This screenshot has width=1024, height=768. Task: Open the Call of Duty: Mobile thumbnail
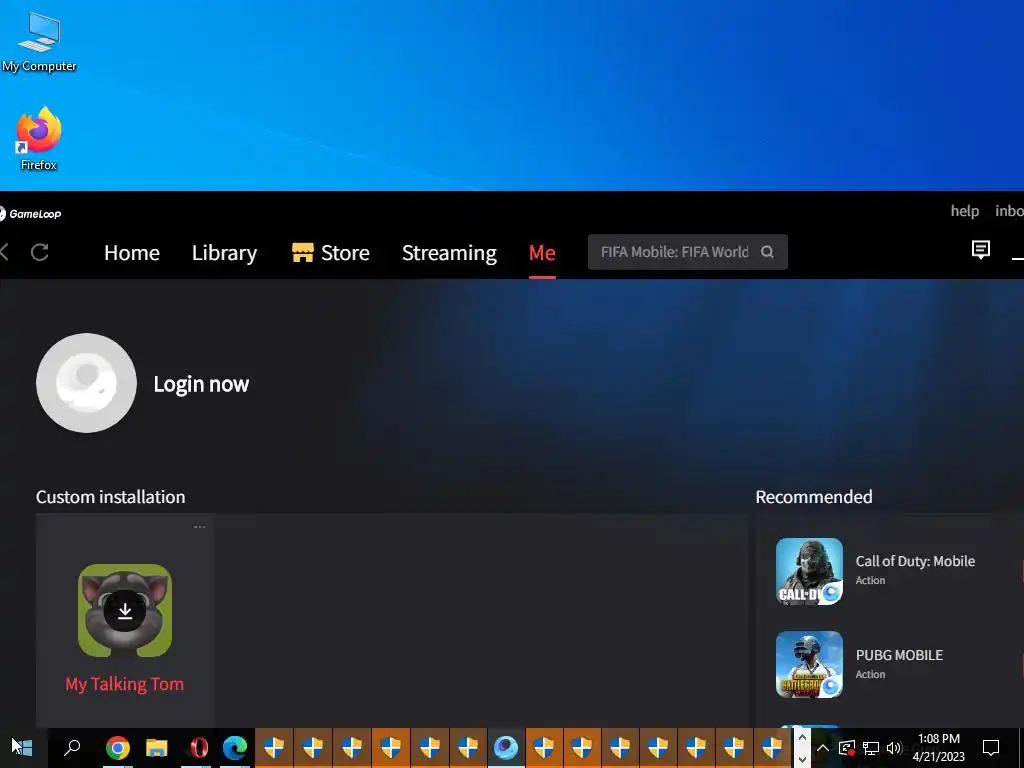pyautogui.click(x=809, y=571)
